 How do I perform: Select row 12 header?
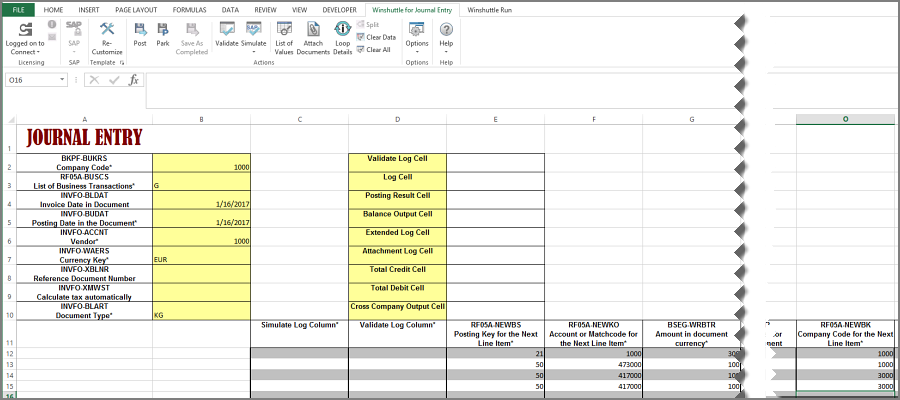(x=9, y=354)
